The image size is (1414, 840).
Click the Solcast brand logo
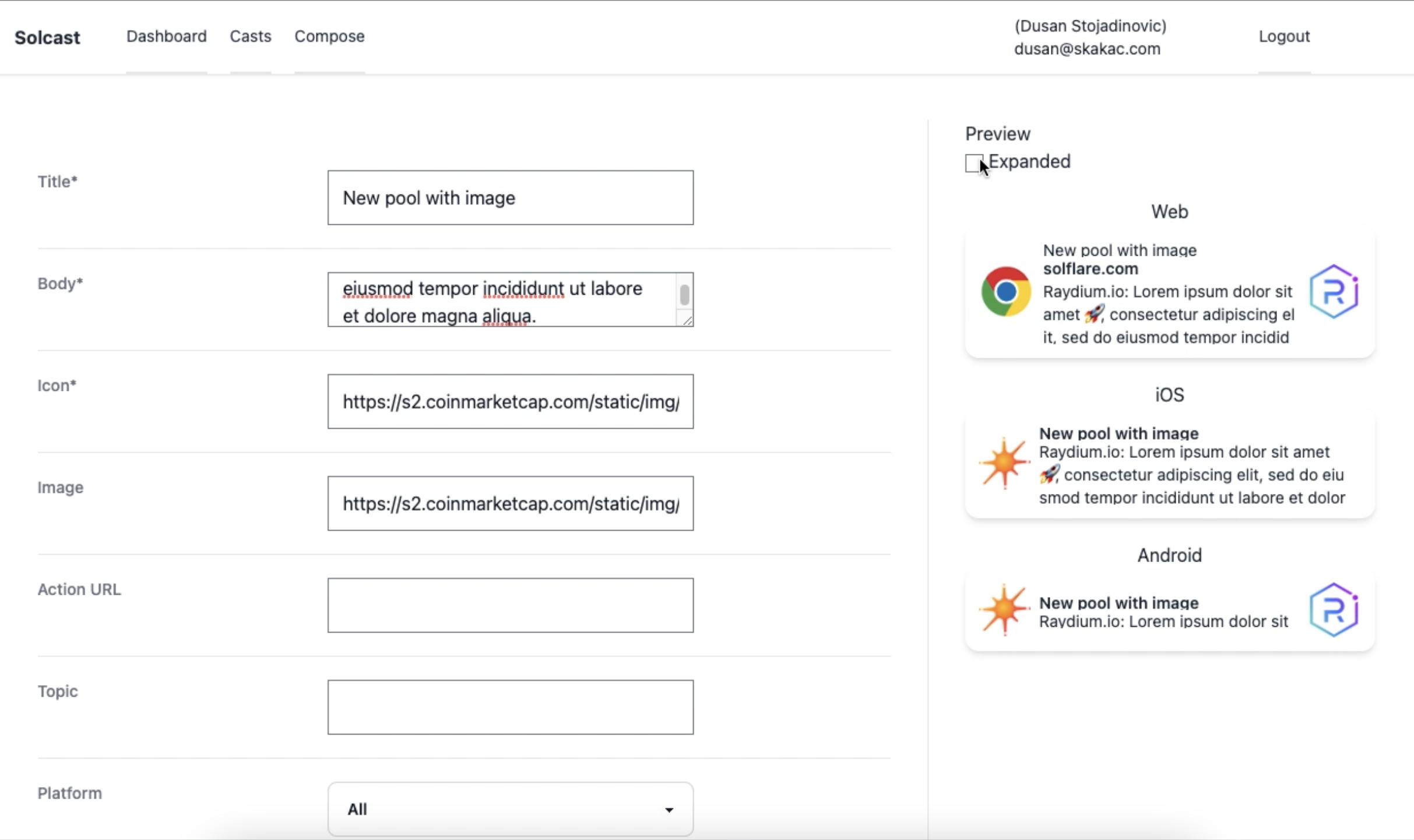47,37
